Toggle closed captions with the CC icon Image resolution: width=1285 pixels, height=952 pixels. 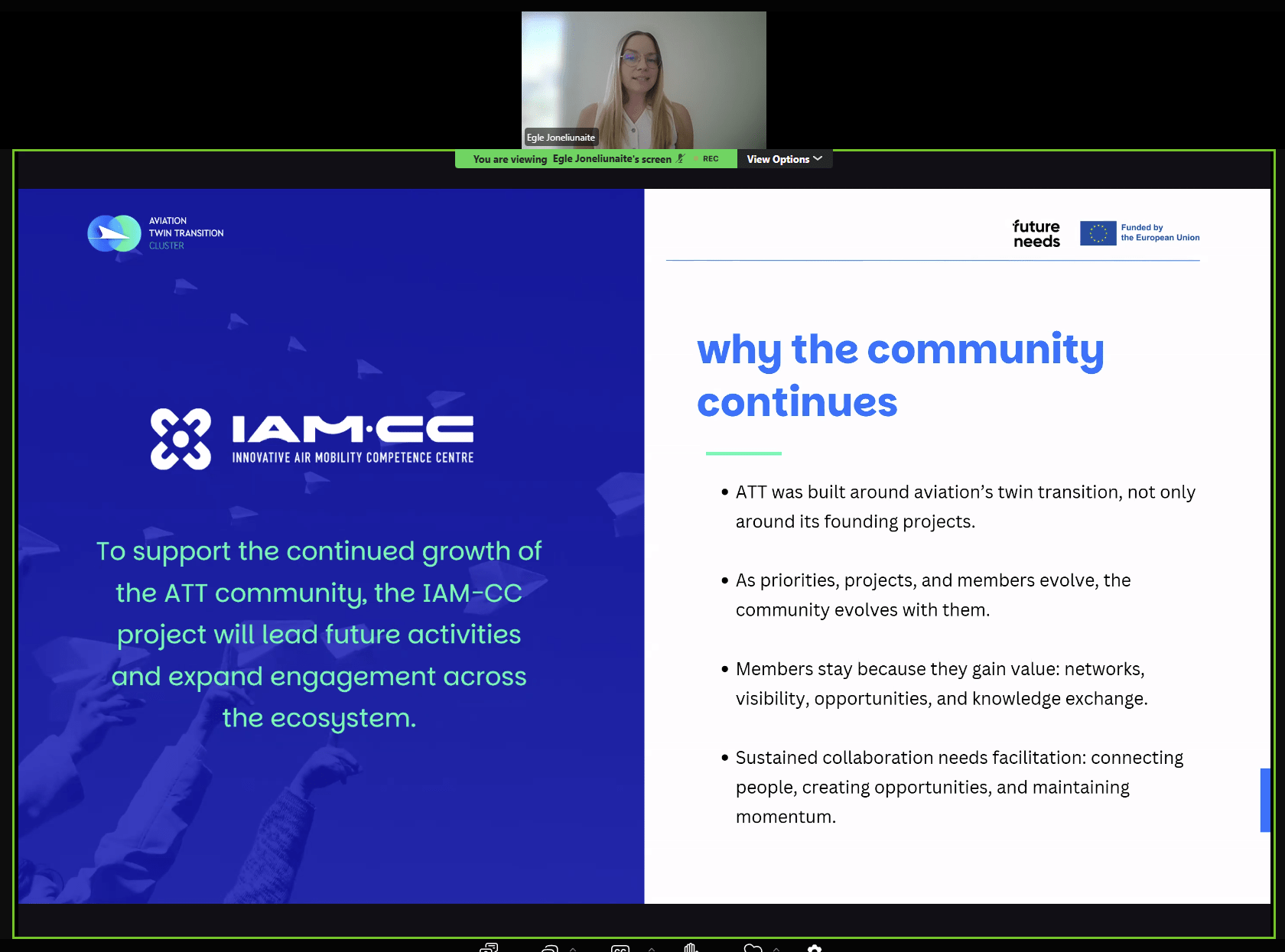tap(620, 949)
